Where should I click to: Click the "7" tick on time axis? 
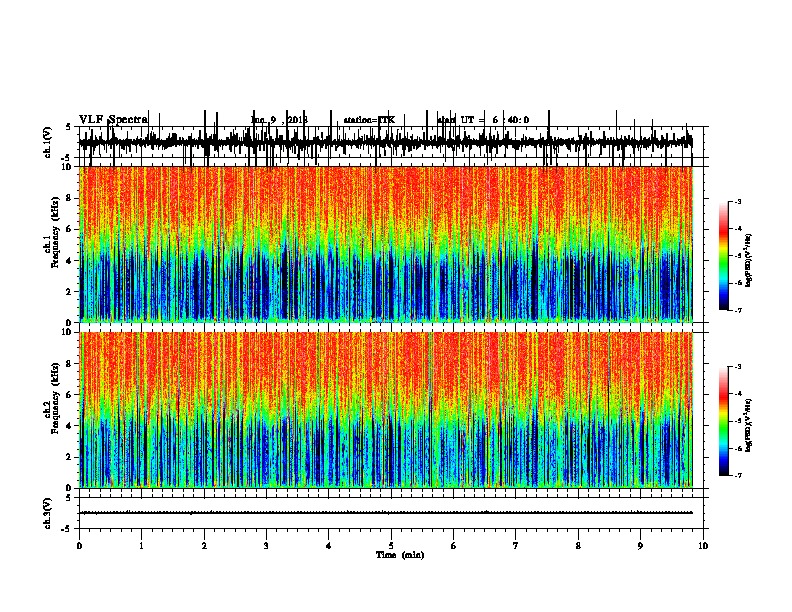[x=516, y=546]
